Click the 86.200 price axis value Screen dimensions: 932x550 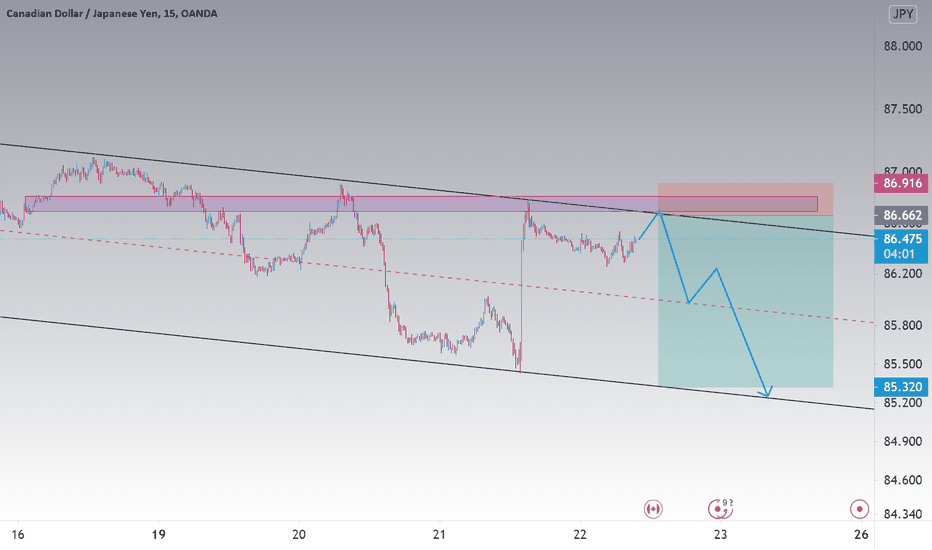902,274
